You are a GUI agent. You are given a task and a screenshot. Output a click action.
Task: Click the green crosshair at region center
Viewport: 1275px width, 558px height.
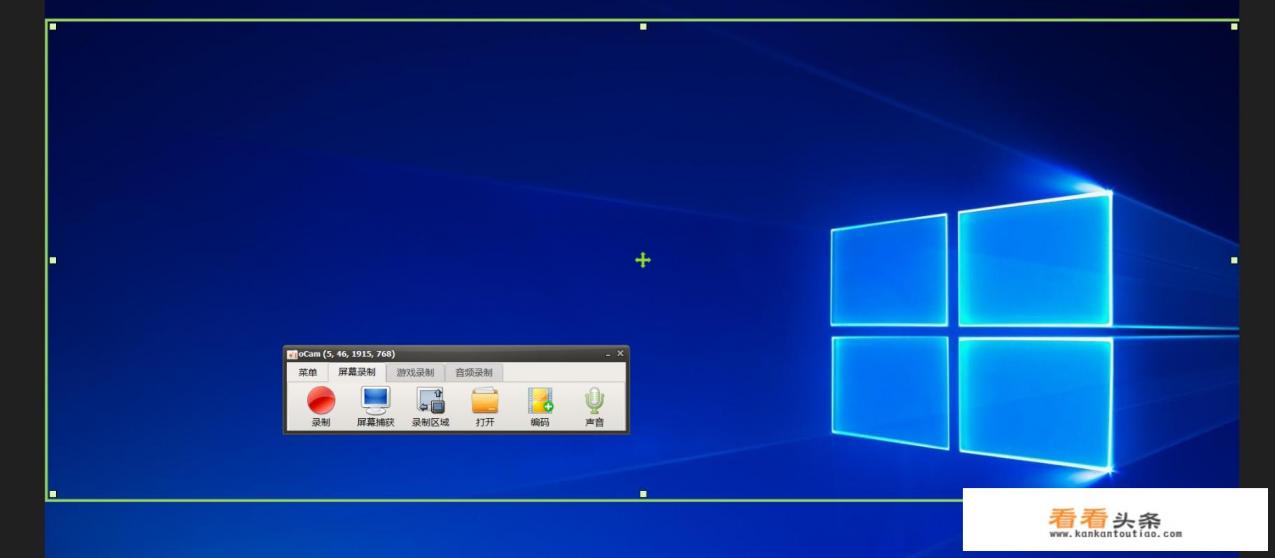[x=643, y=260]
